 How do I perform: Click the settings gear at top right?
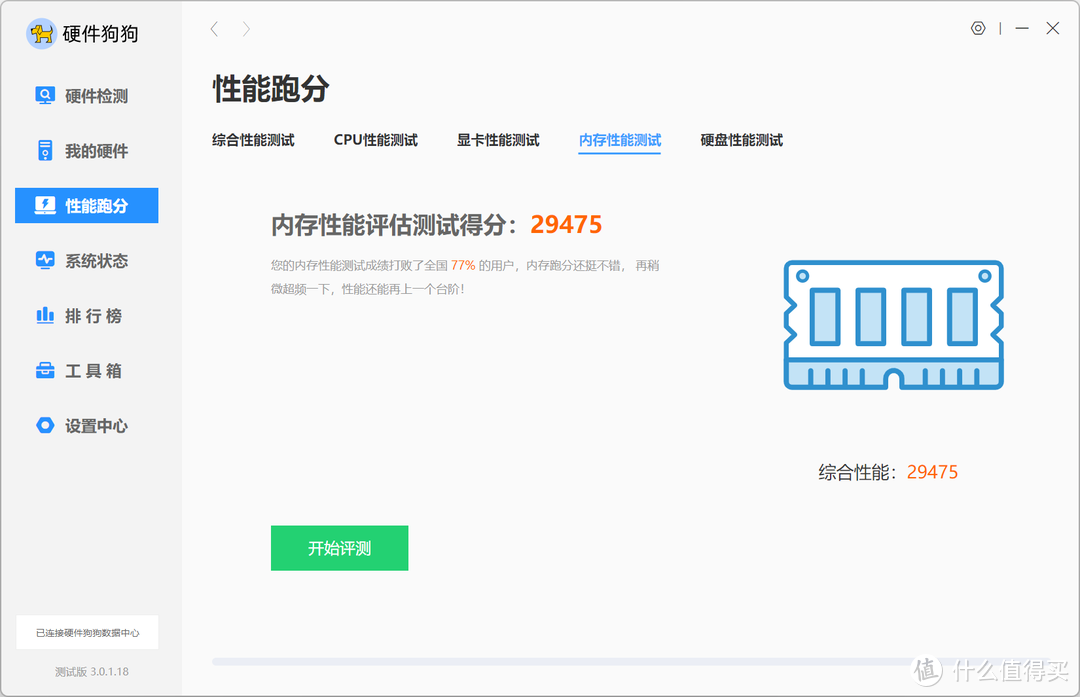point(978,28)
